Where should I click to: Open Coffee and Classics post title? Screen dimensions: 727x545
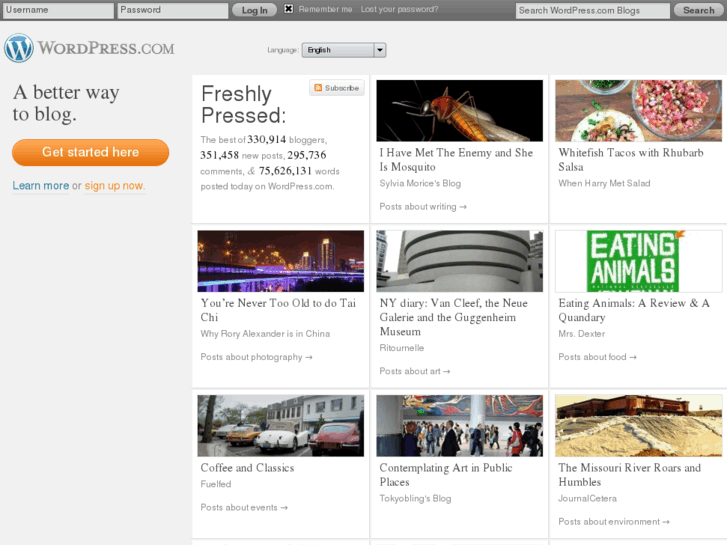pos(247,468)
